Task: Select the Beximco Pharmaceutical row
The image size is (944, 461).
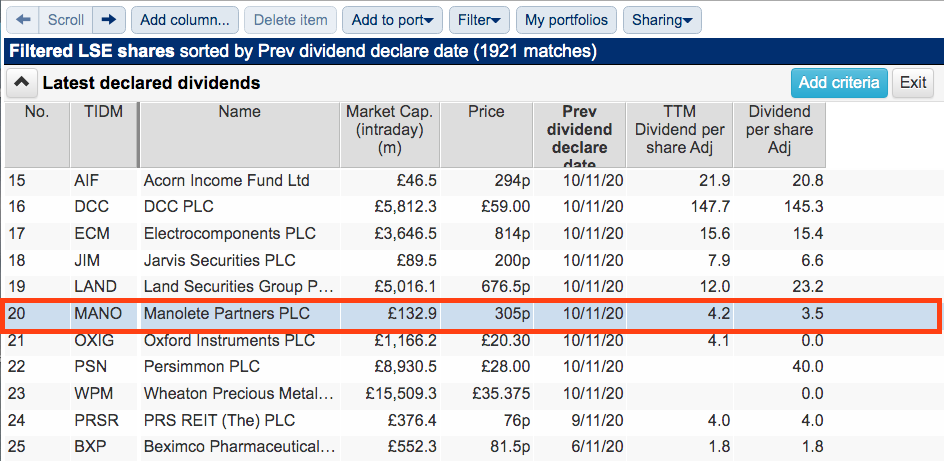Action: pos(471,447)
